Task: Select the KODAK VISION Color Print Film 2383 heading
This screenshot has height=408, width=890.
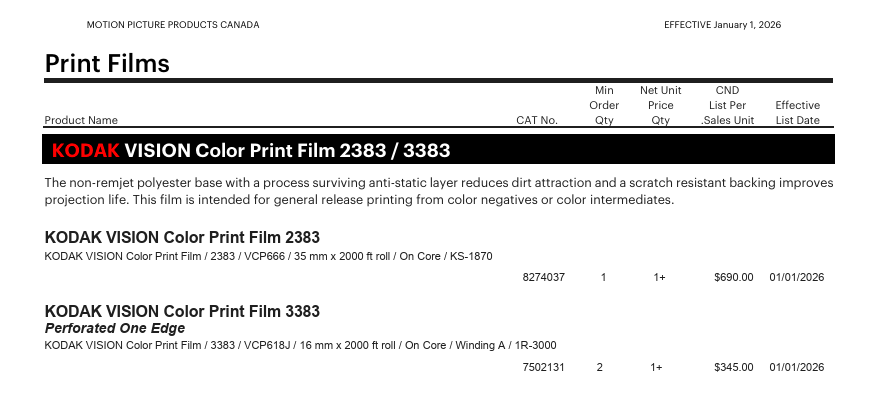Action: 182,238
